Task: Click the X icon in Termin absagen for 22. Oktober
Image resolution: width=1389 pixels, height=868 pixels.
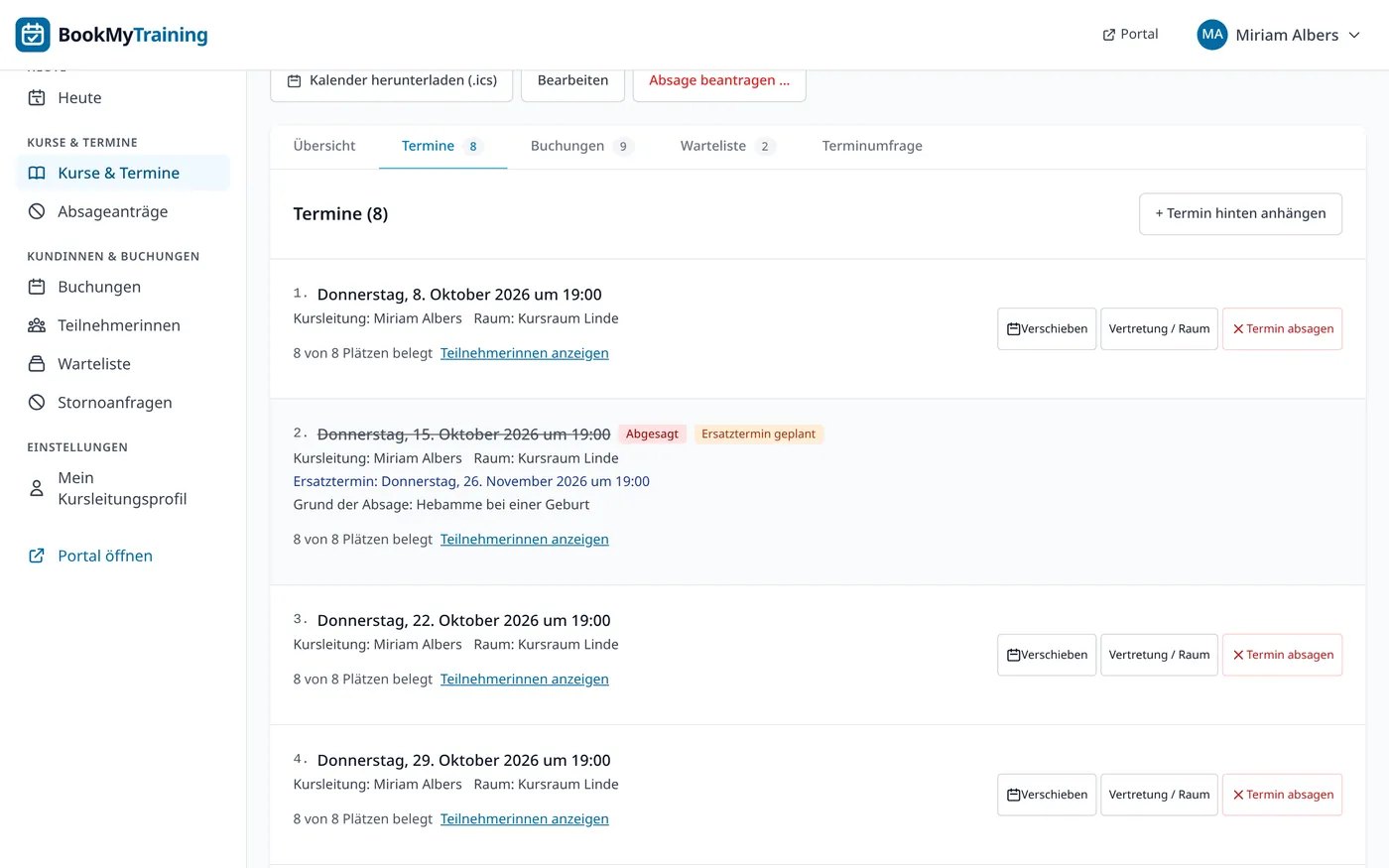Action: coord(1238,656)
